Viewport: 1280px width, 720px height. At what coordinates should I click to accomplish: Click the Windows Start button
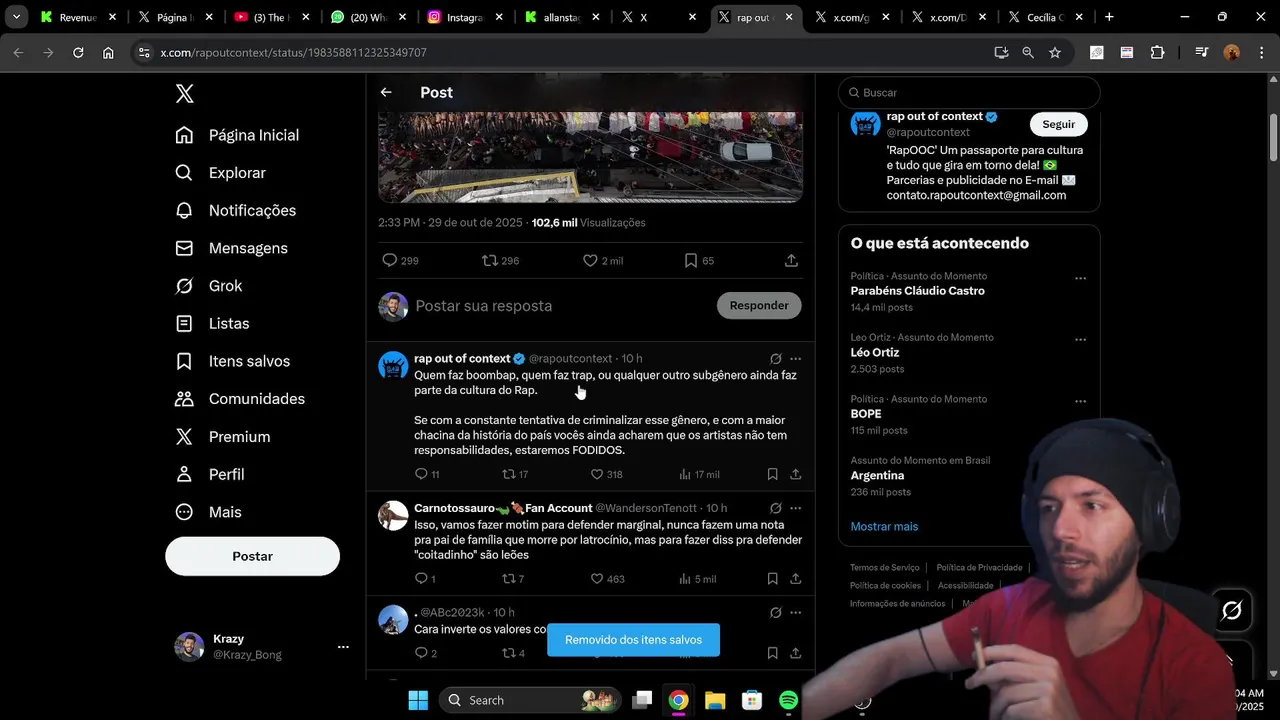tap(418, 700)
